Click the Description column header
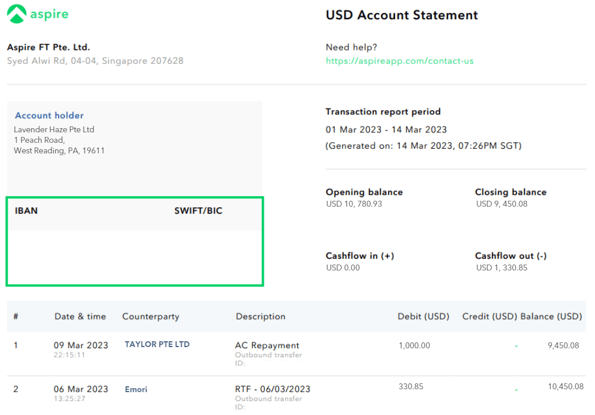Screen dimensions: 595x415 click(x=260, y=316)
